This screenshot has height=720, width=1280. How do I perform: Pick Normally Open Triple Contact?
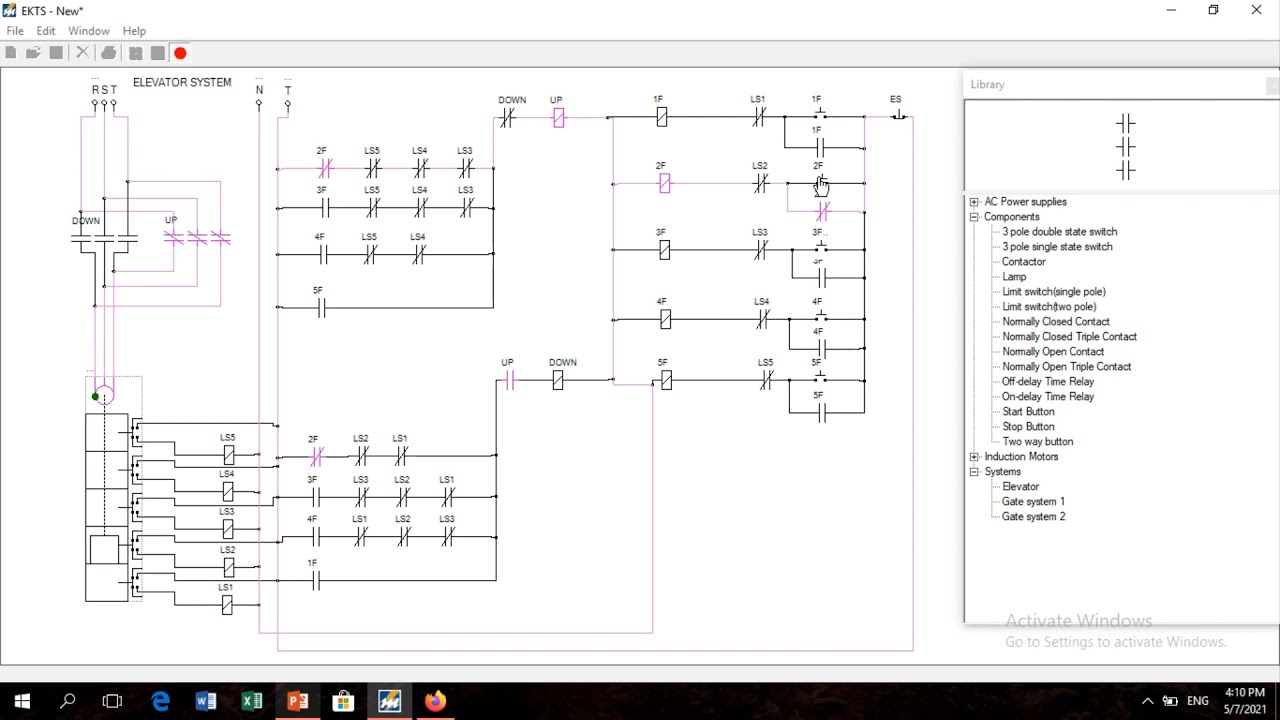[x=1066, y=367]
